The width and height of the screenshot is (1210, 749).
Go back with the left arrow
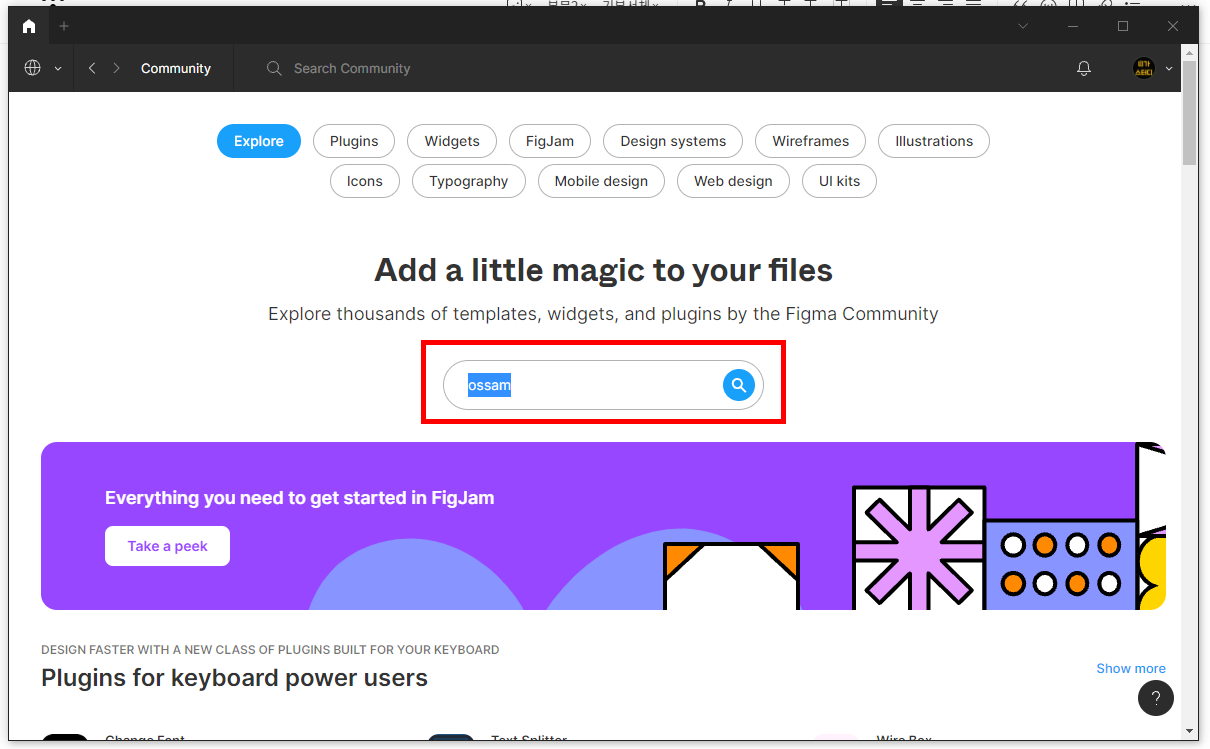click(92, 68)
